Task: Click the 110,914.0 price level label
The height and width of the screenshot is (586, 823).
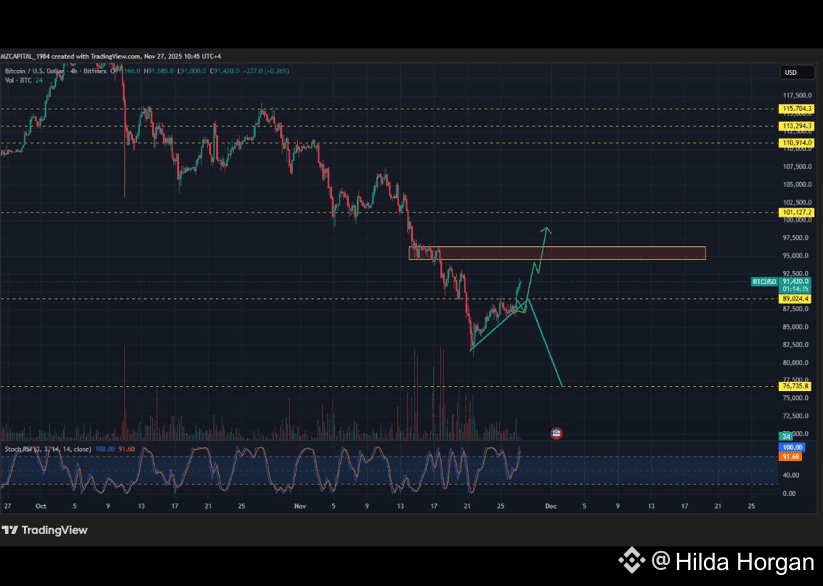Action: point(798,143)
